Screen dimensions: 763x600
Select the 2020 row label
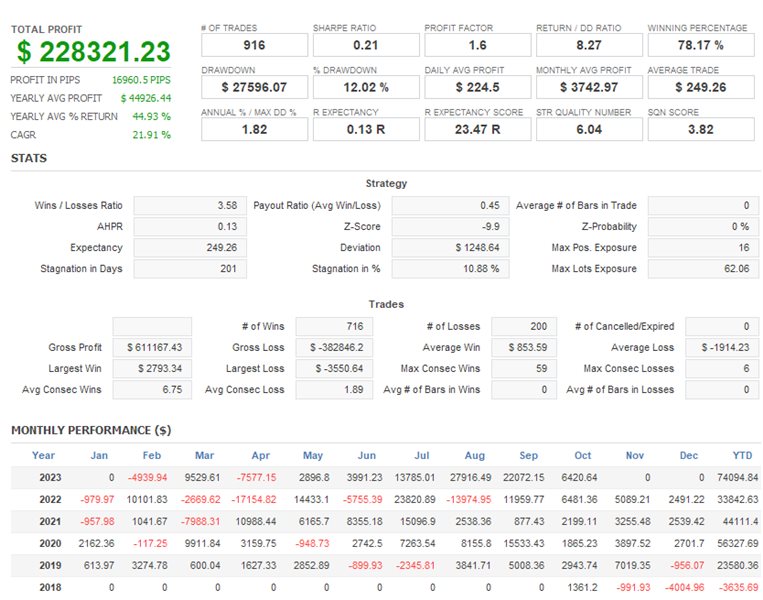click(x=50, y=543)
